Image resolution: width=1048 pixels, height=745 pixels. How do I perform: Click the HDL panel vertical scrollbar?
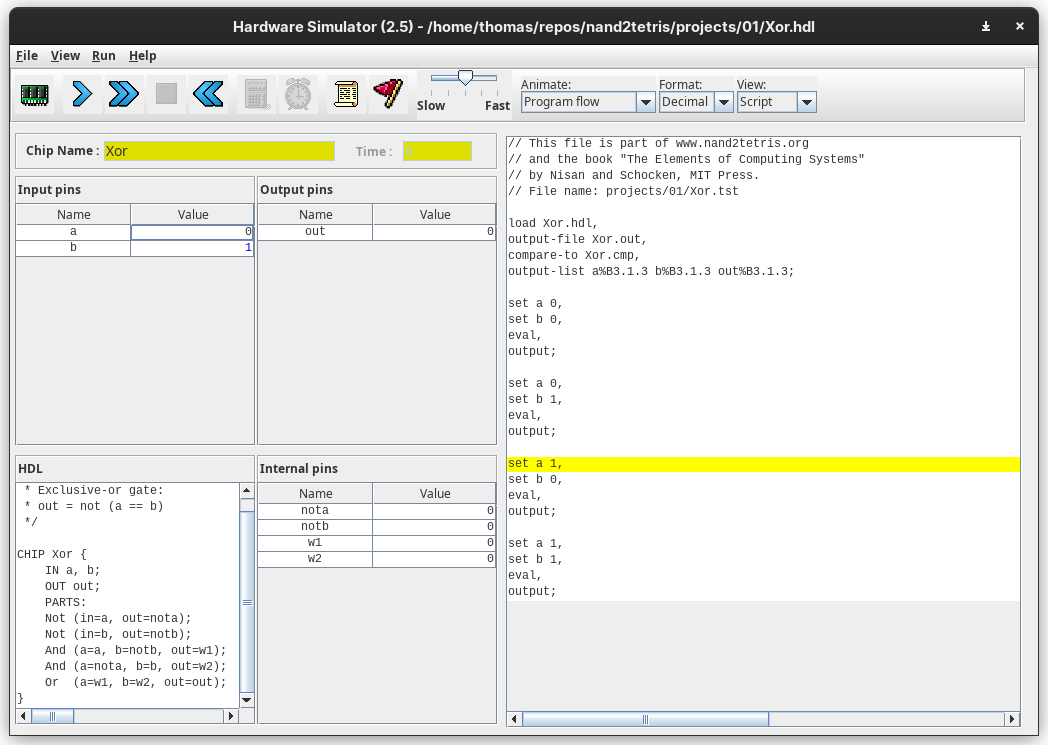coord(247,602)
